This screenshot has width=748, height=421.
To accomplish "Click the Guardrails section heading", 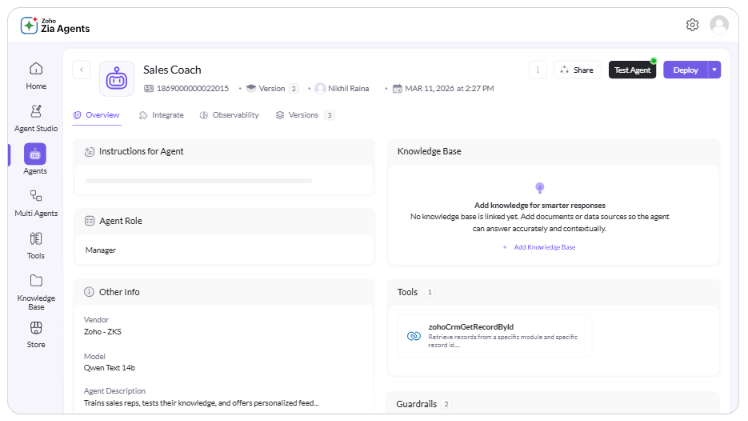I will (x=416, y=404).
